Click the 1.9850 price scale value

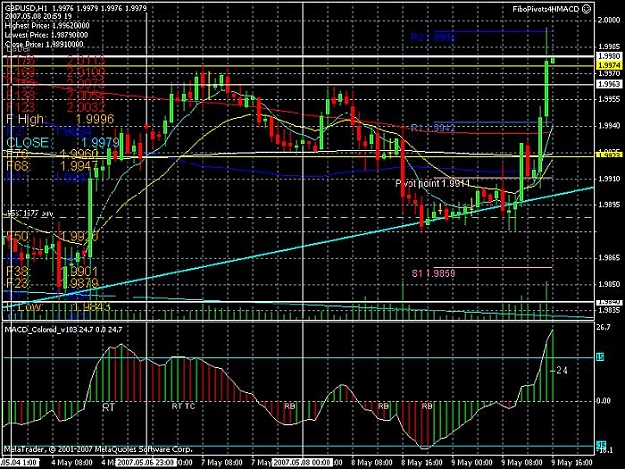[609, 284]
